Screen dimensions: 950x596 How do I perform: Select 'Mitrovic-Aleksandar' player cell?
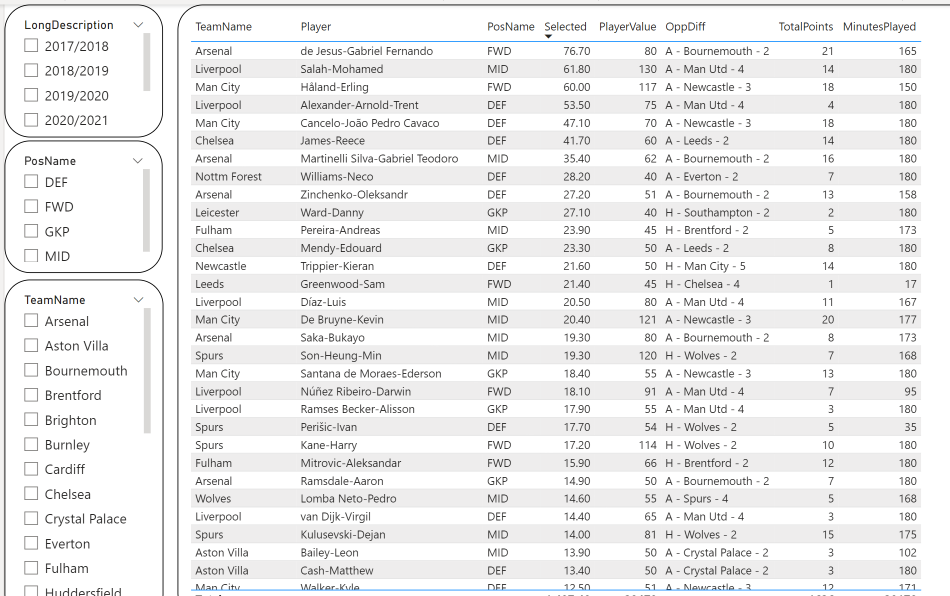tap(351, 463)
